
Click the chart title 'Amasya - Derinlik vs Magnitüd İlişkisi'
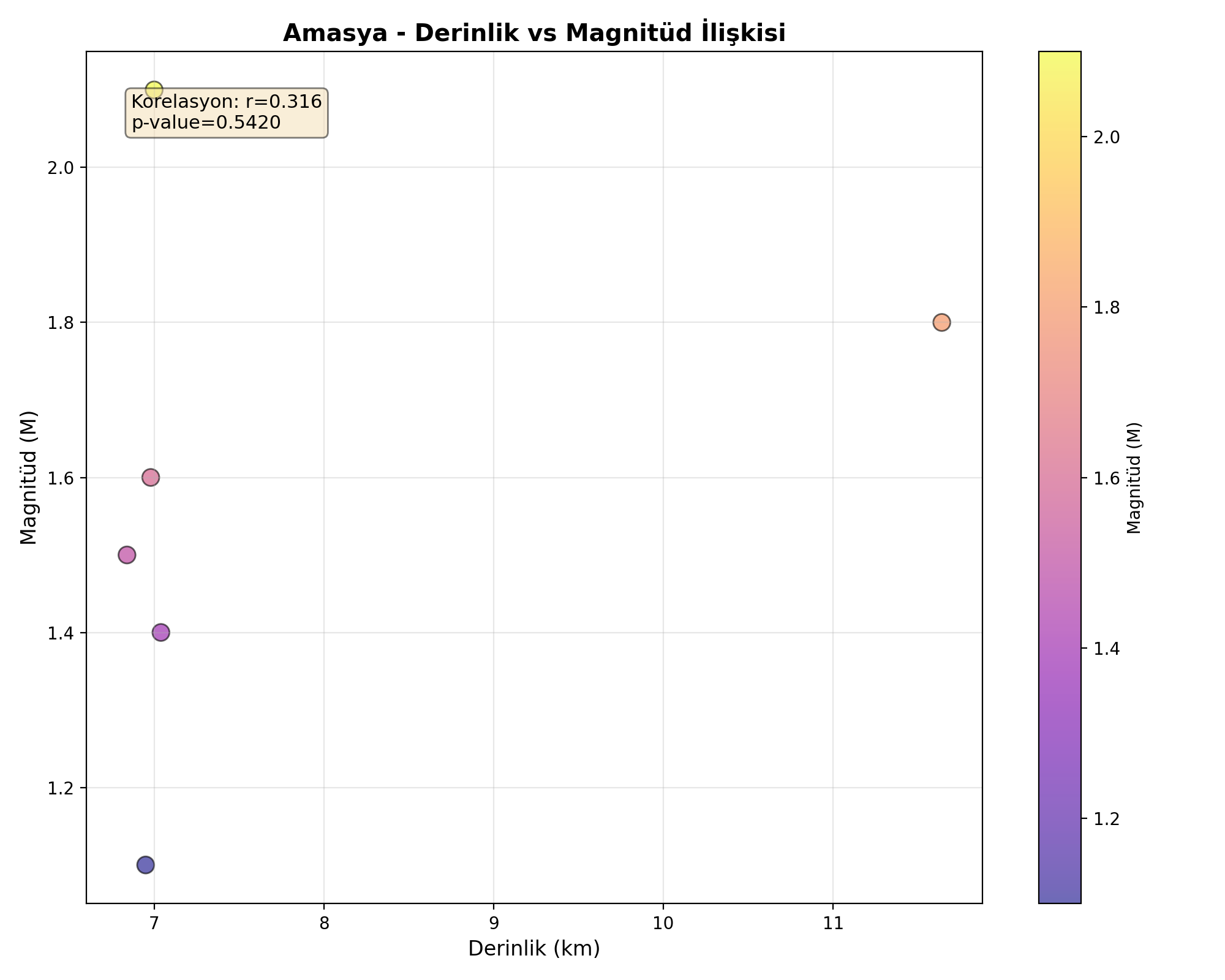(534, 32)
